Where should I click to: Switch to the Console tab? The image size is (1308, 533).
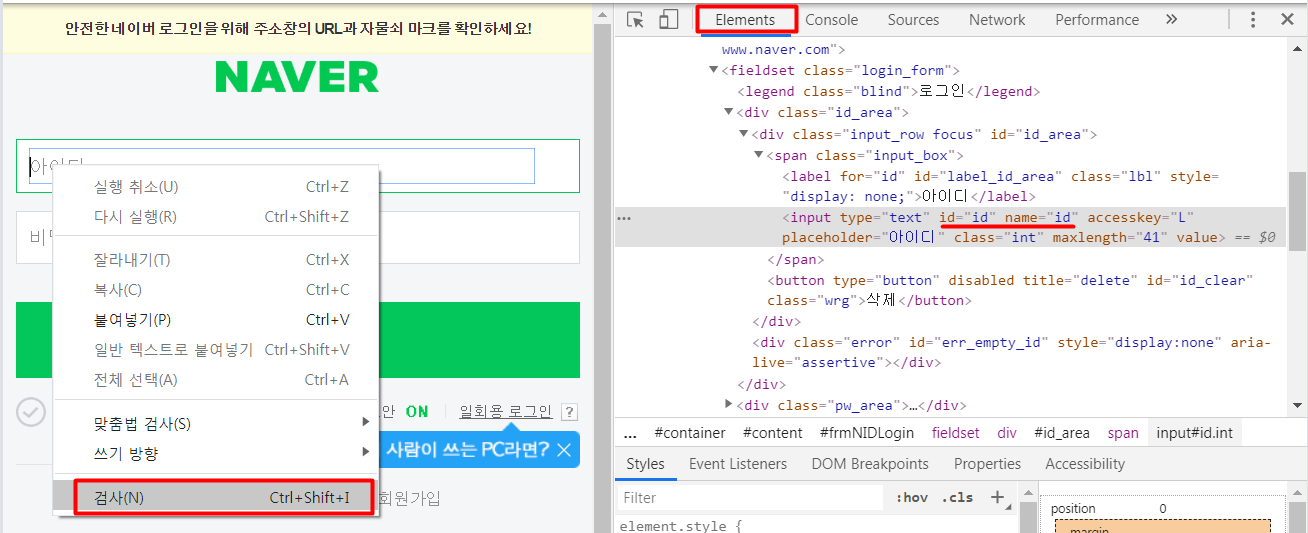tap(832, 20)
